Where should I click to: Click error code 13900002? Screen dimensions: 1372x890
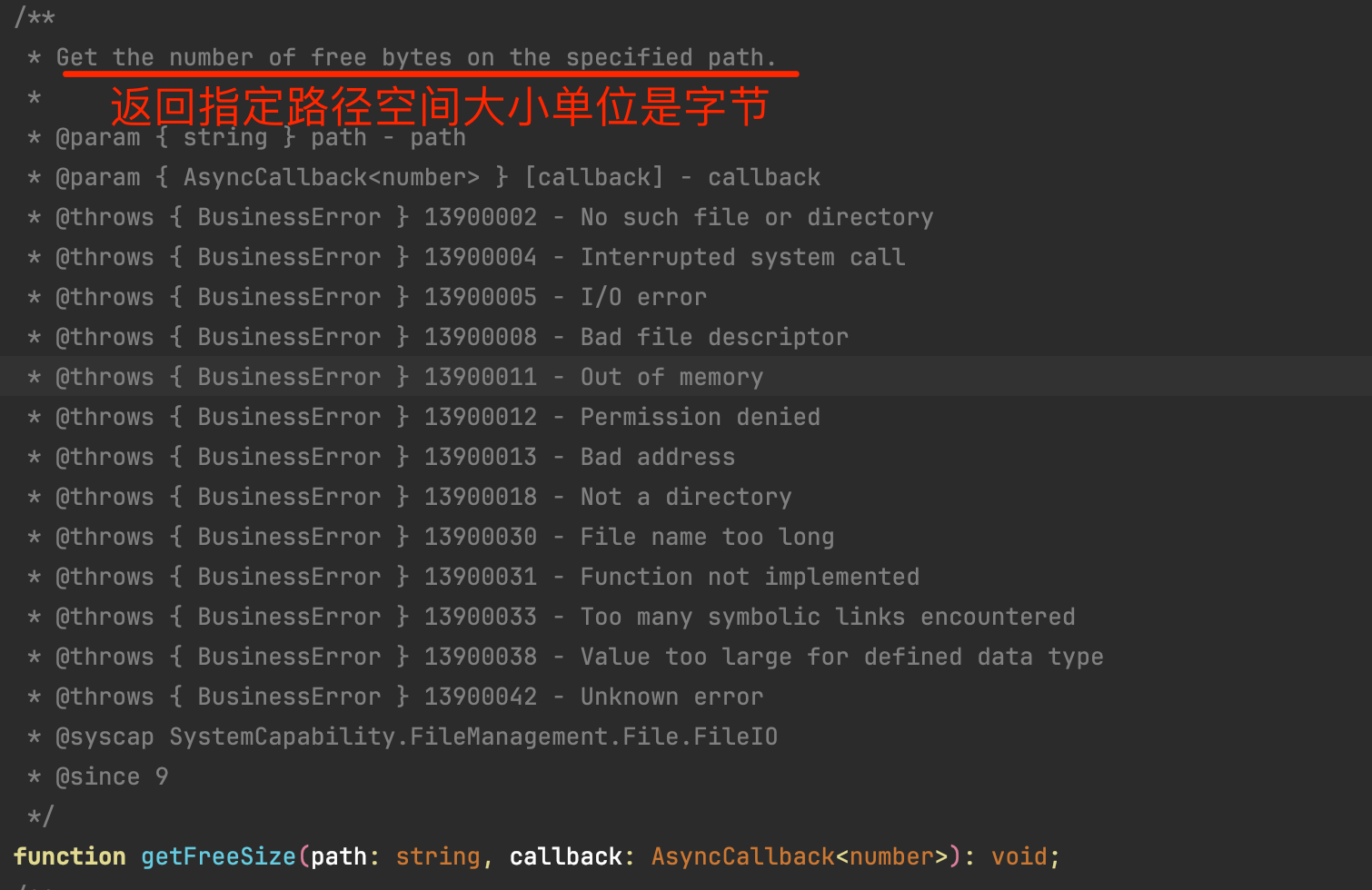[x=480, y=217]
